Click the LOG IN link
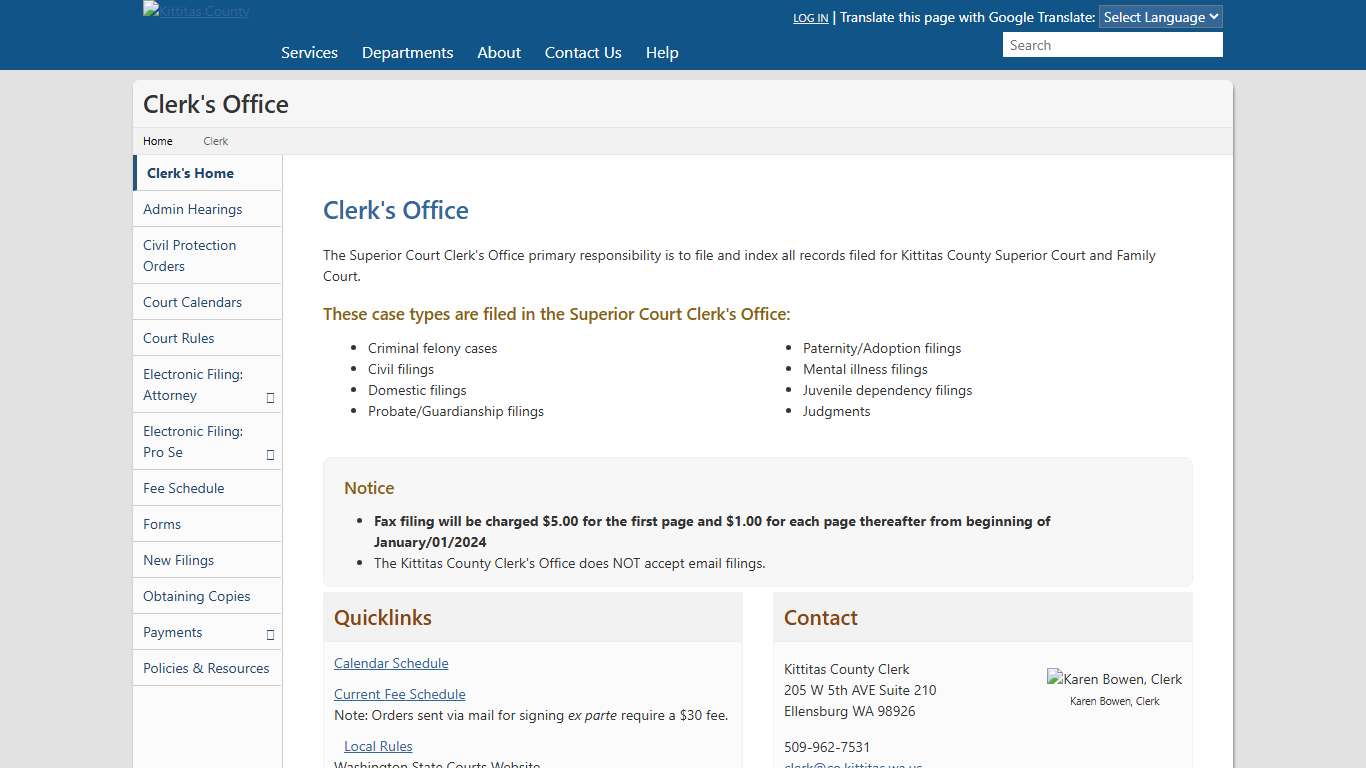 coord(810,18)
